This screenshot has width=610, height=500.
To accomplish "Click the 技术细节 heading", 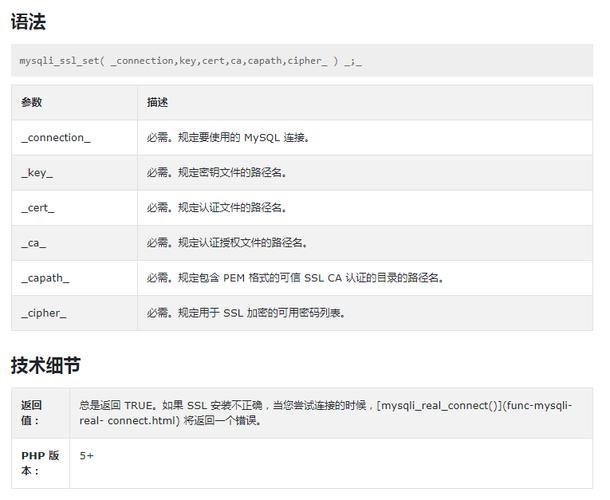I will click(x=46, y=365).
